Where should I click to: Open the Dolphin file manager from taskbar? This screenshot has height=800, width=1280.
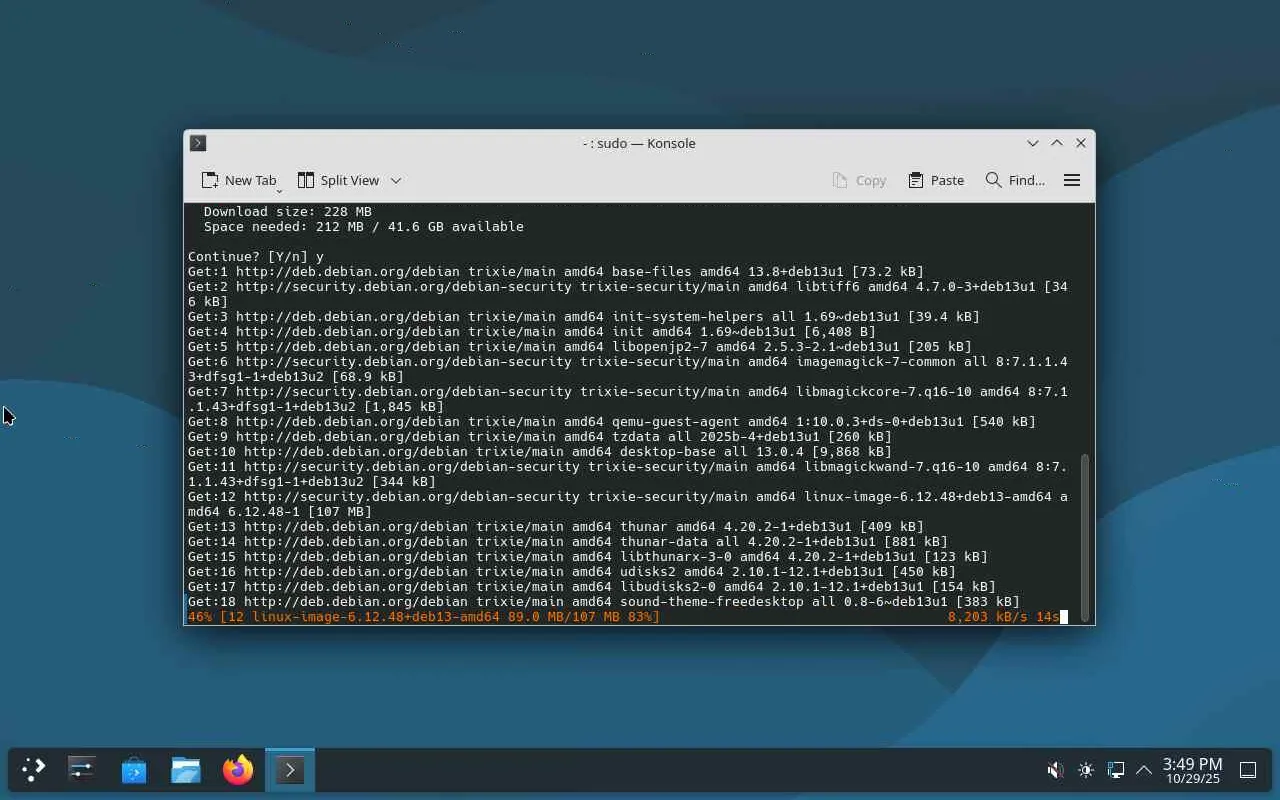pyautogui.click(x=186, y=770)
